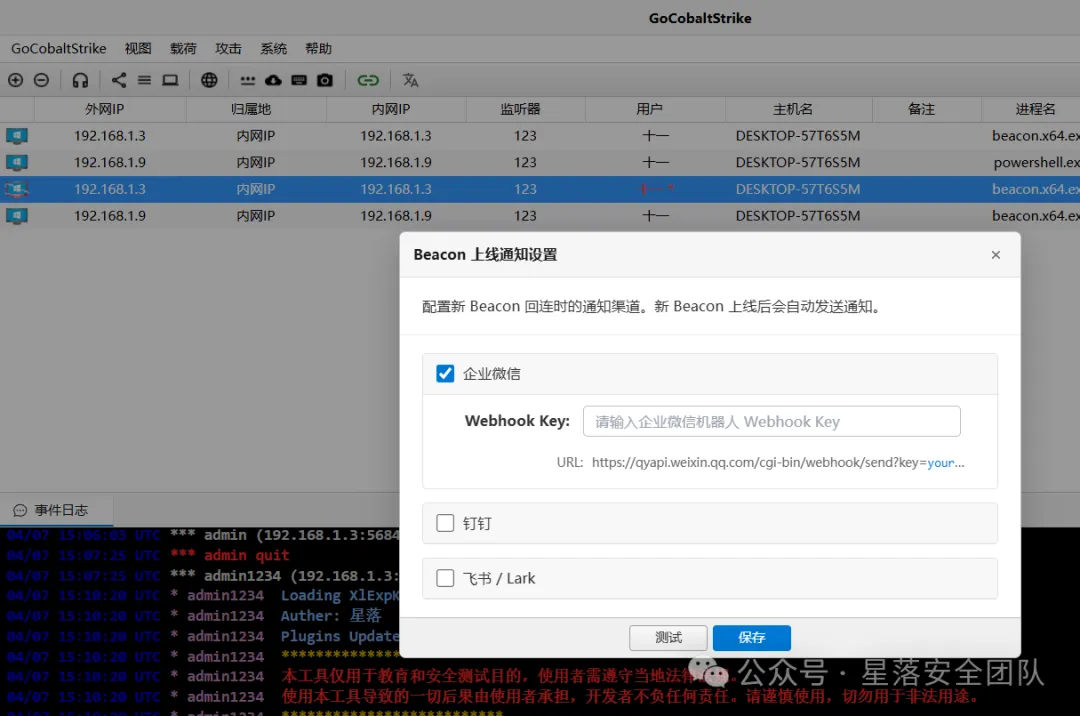Click the share graph view icon
The image size is (1080, 716).
pos(118,80)
